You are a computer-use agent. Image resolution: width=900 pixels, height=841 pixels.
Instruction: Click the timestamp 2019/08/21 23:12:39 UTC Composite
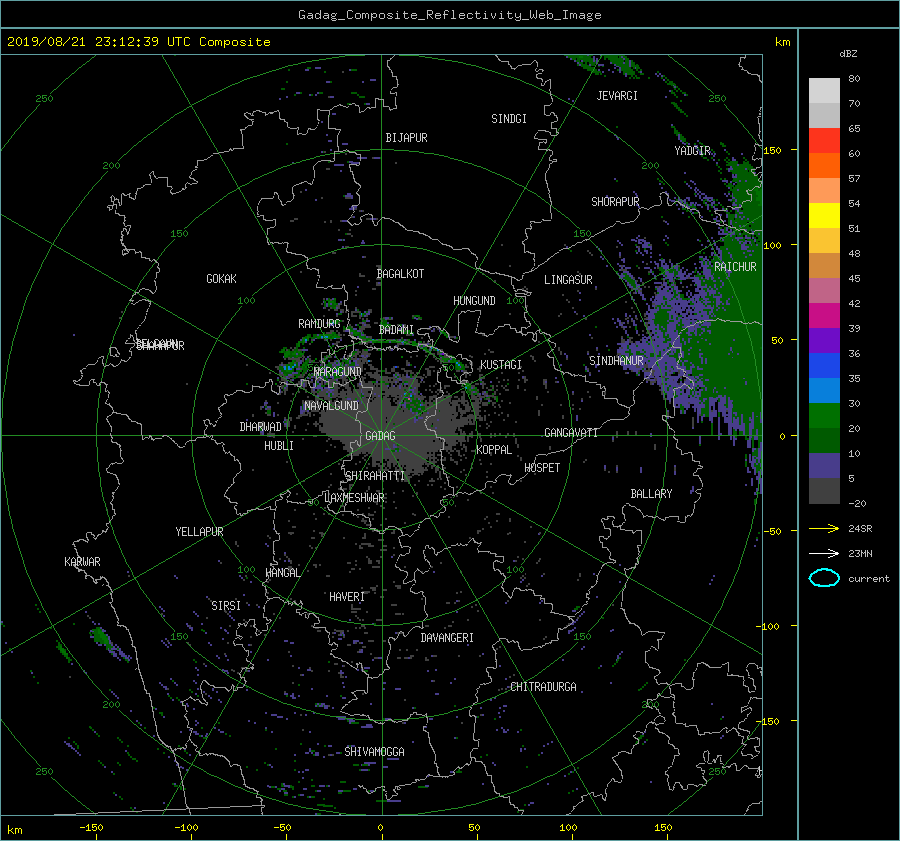138,42
